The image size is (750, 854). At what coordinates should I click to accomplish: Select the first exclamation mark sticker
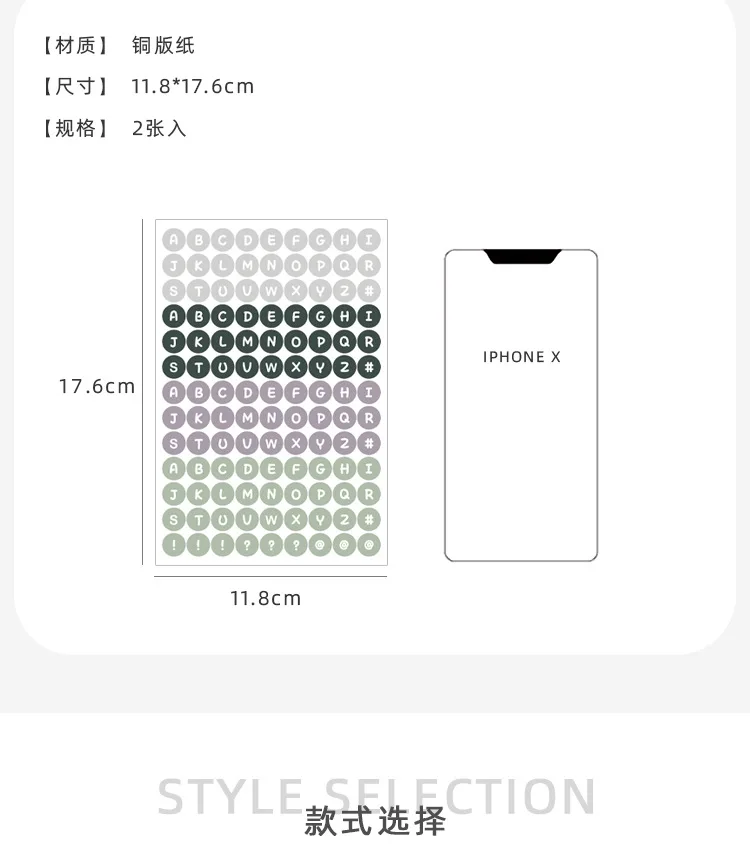coord(174,545)
